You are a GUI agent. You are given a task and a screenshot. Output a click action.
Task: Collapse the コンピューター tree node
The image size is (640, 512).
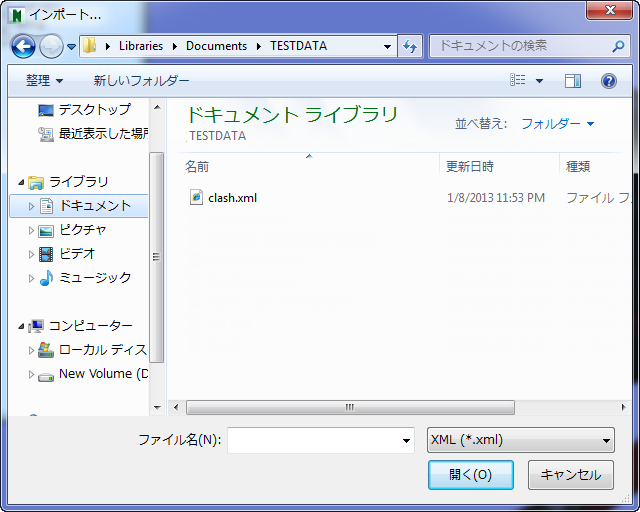pyautogui.click(x=21, y=327)
